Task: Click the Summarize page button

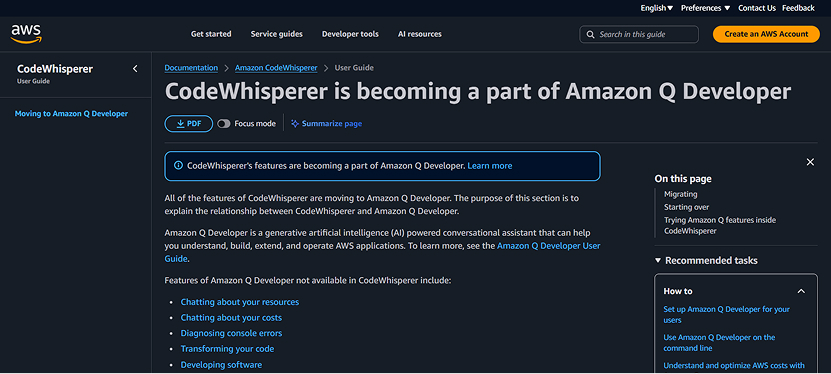Action: click(x=326, y=123)
